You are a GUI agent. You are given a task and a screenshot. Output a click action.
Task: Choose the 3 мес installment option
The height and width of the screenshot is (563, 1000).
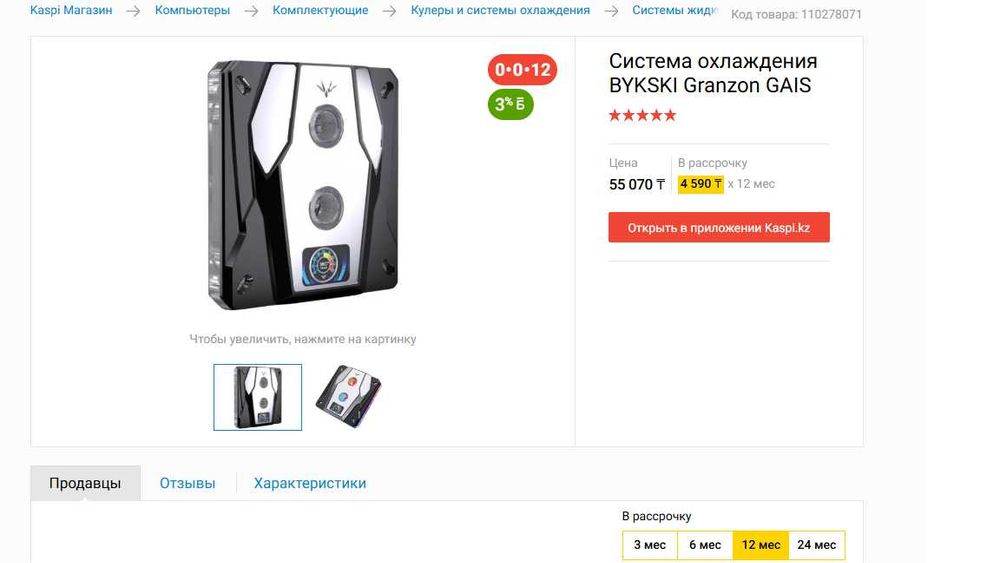[x=650, y=545]
